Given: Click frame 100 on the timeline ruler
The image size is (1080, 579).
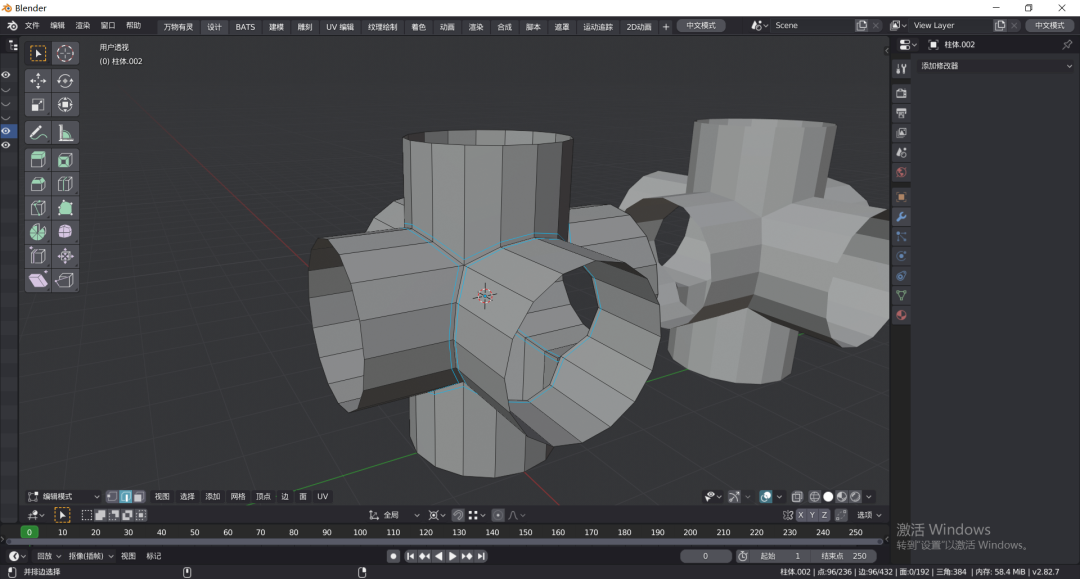Looking at the screenshot, I should [360, 532].
